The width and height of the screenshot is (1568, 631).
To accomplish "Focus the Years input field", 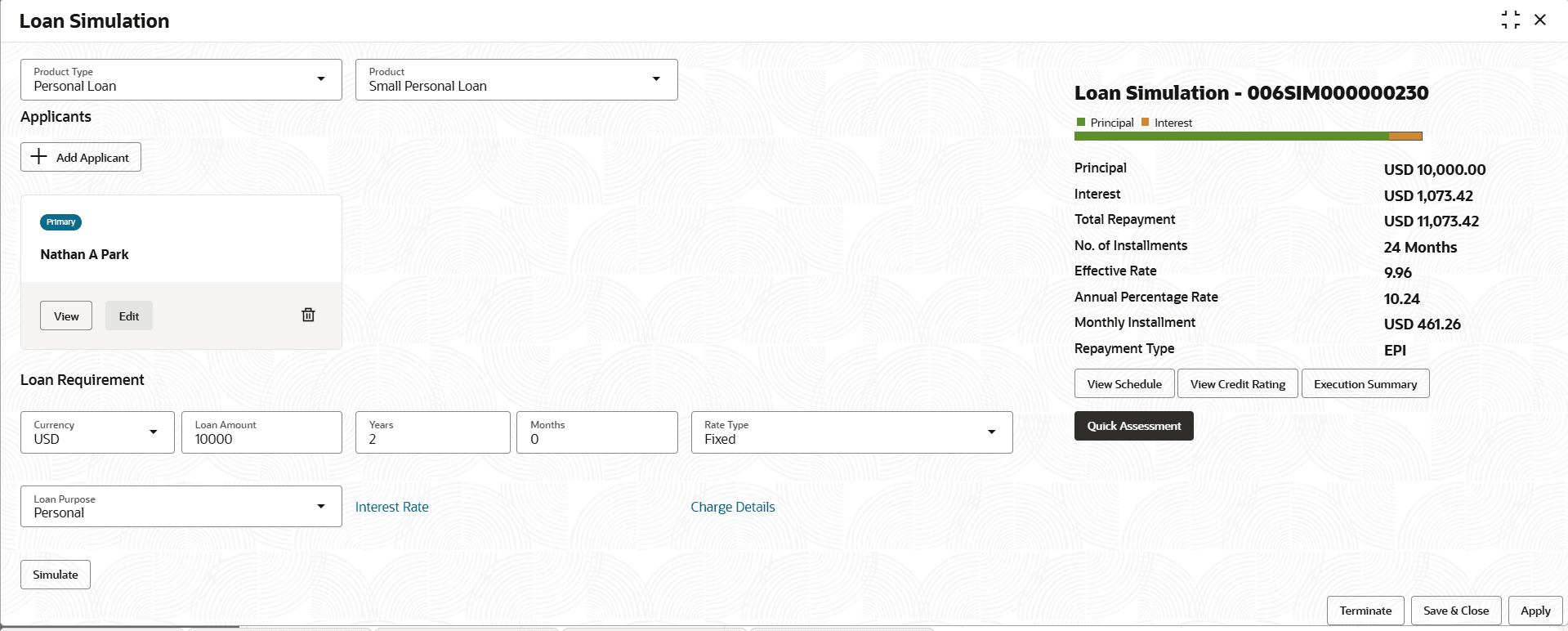I will [x=432, y=438].
